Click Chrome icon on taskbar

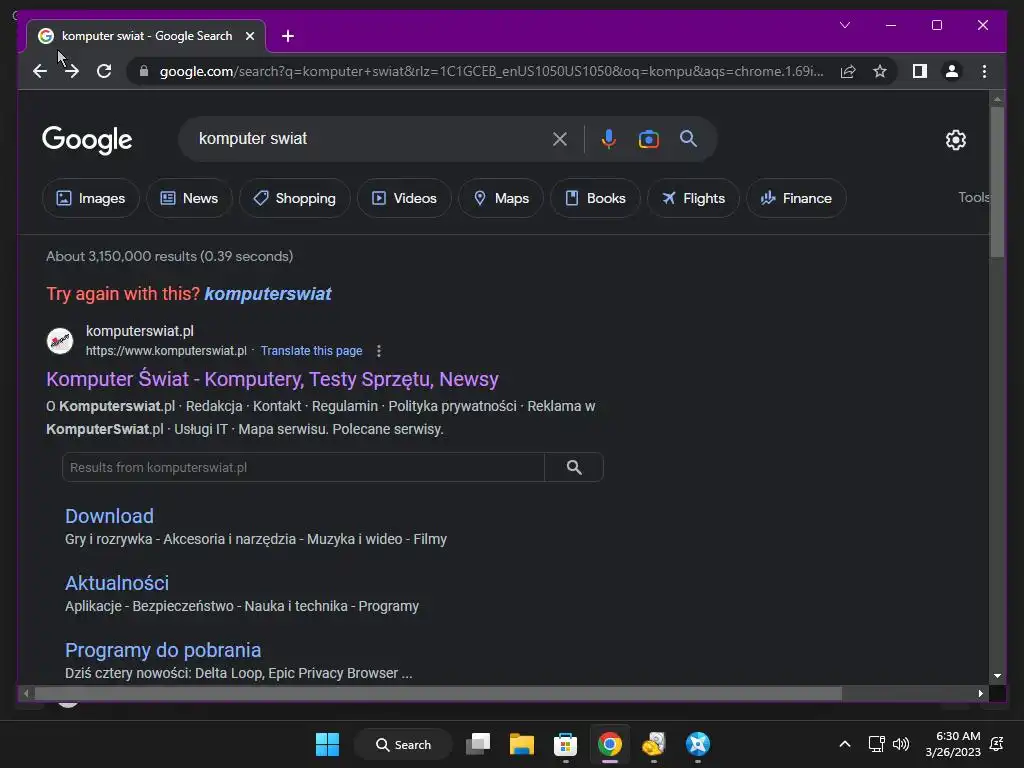point(609,744)
